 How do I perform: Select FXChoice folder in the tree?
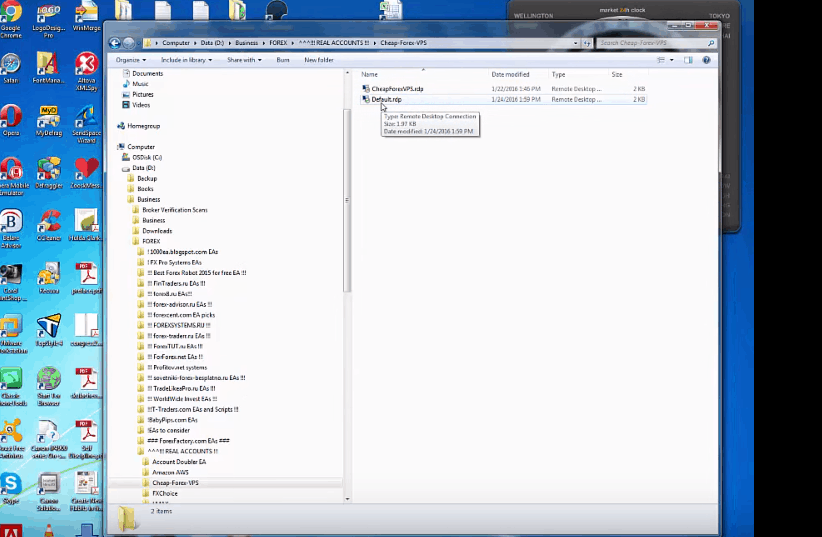(x=164, y=493)
